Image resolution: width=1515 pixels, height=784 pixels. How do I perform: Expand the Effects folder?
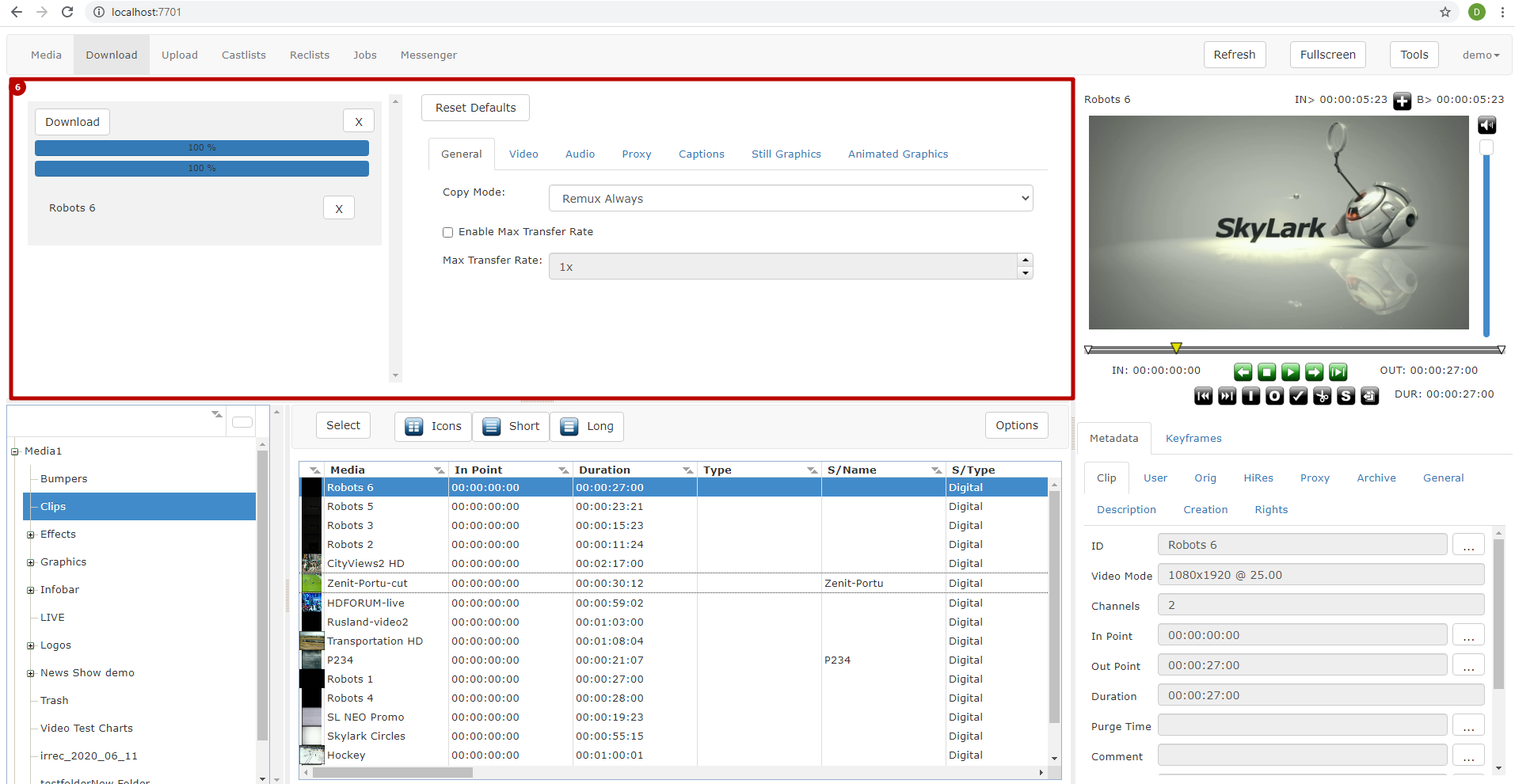(x=31, y=535)
